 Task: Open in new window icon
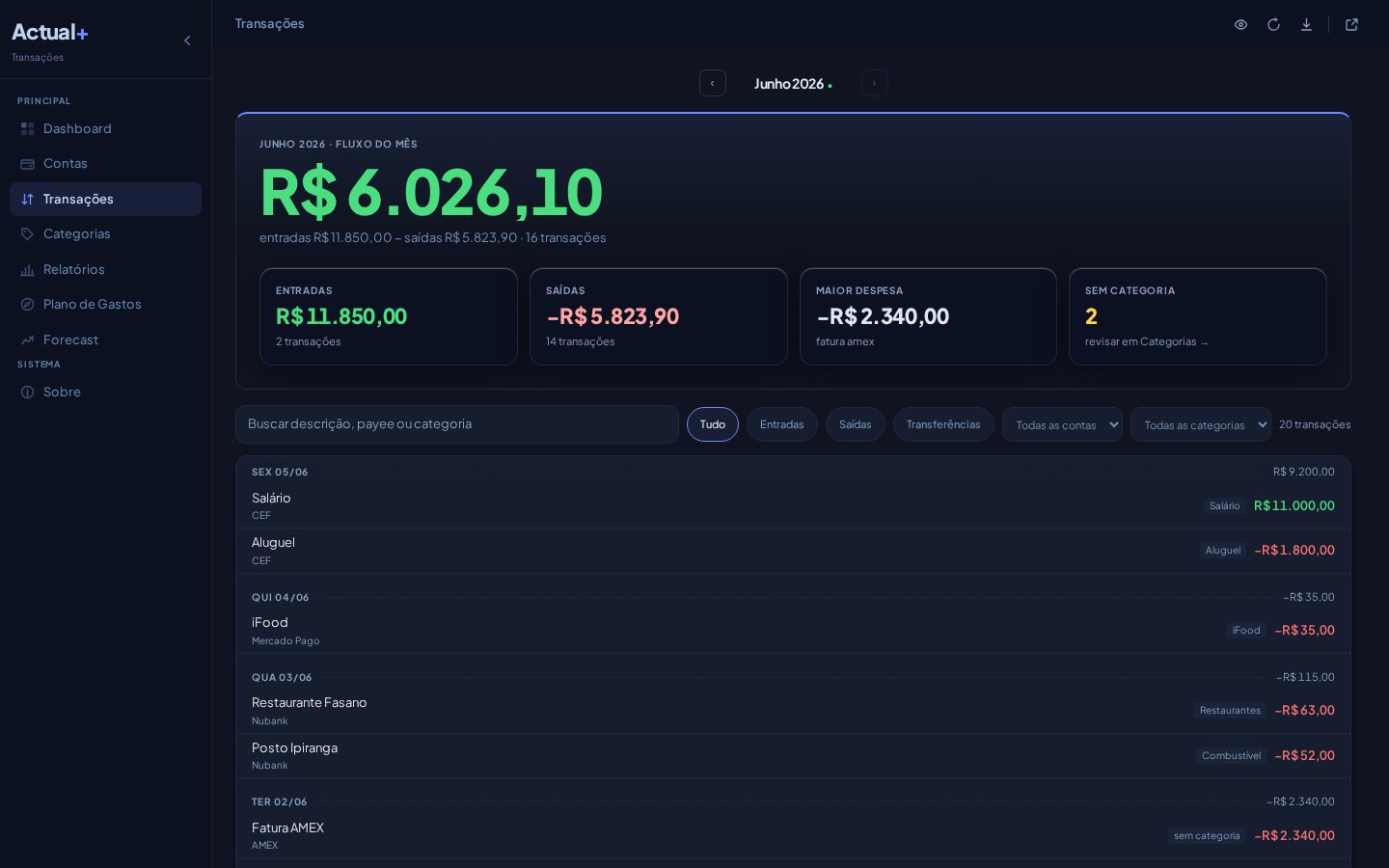point(1351,24)
